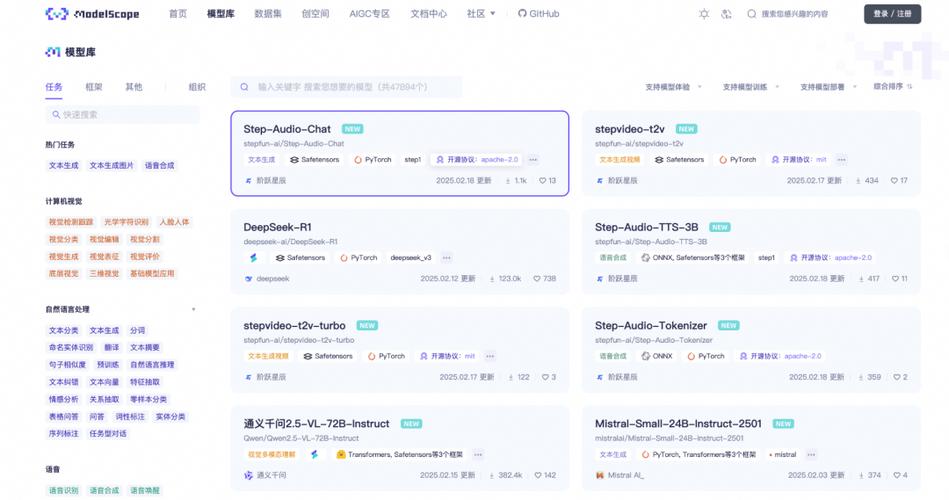Click the 登录 / 注册 button
Image resolution: width=949 pixels, height=500 pixels.
pyautogui.click(x=892, y=14)
